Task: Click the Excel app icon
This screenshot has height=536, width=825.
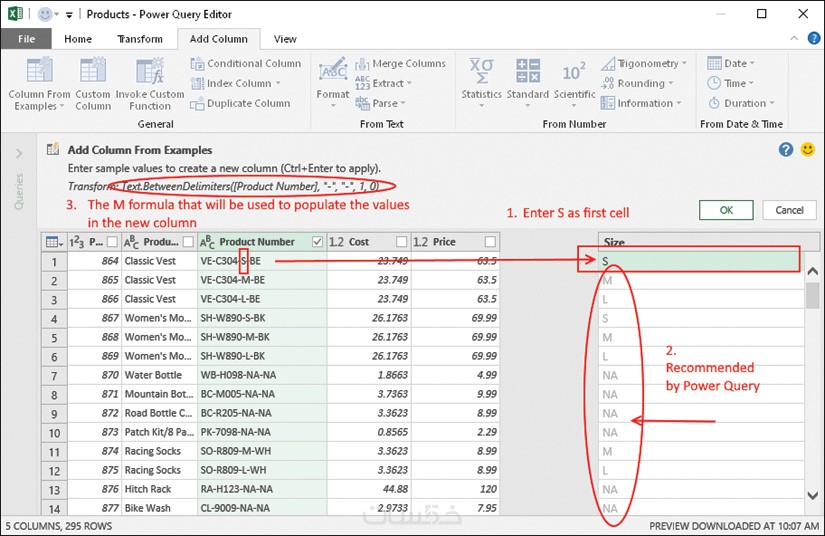Action: point(15,14)
